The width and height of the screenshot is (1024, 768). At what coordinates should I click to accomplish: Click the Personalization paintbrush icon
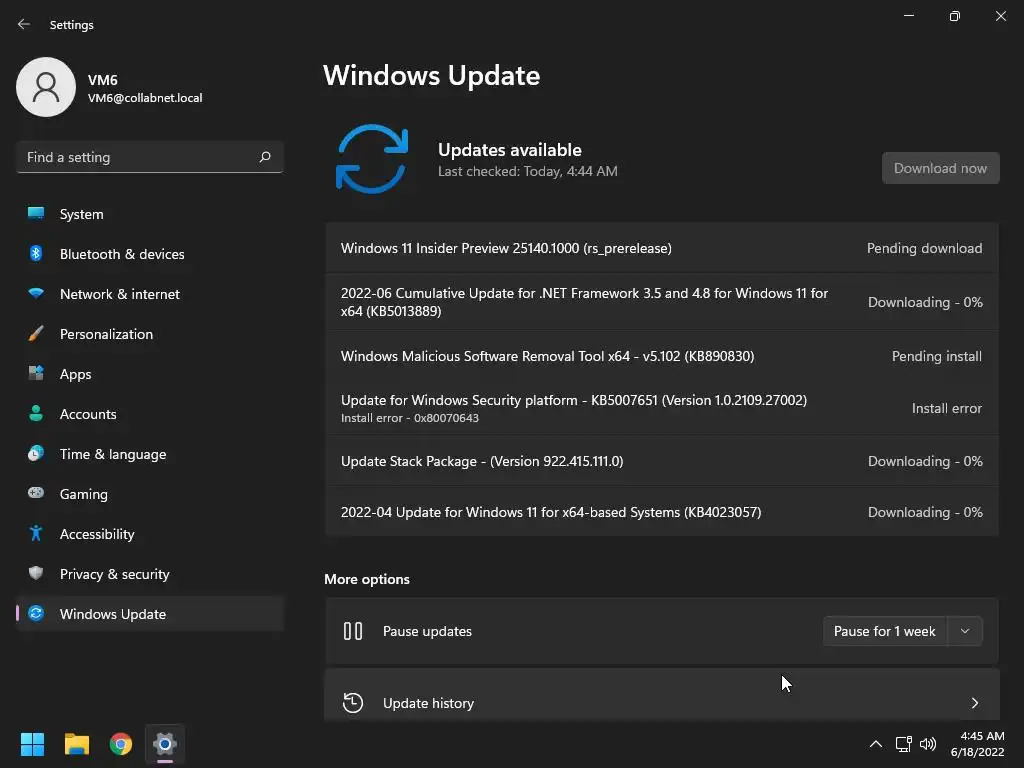point(36,334)
